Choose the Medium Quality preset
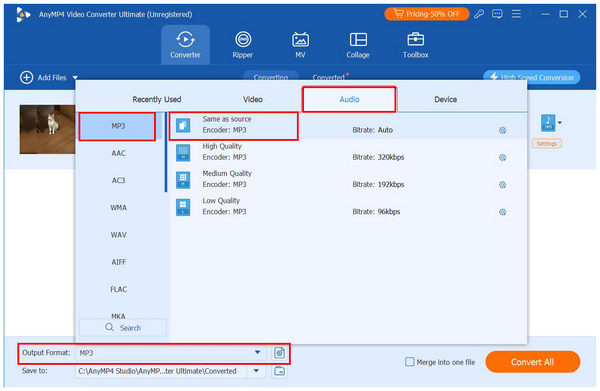Viewport: 600px width, 391px height. click(348, 179)
